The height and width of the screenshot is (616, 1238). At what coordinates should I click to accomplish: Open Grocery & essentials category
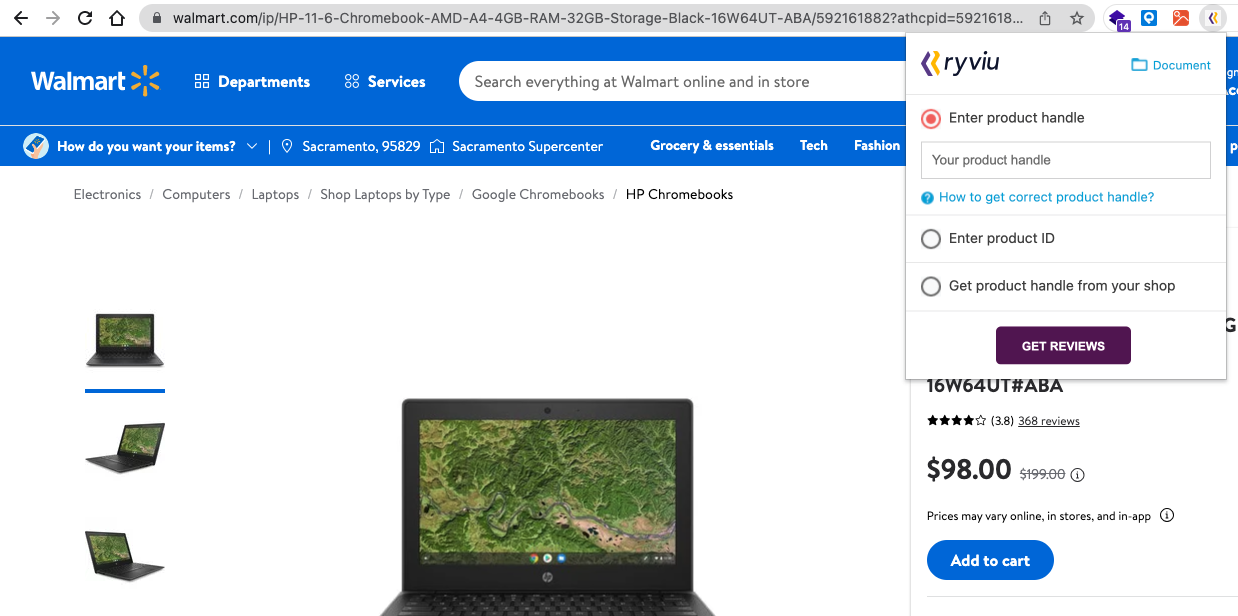point(712,146)
